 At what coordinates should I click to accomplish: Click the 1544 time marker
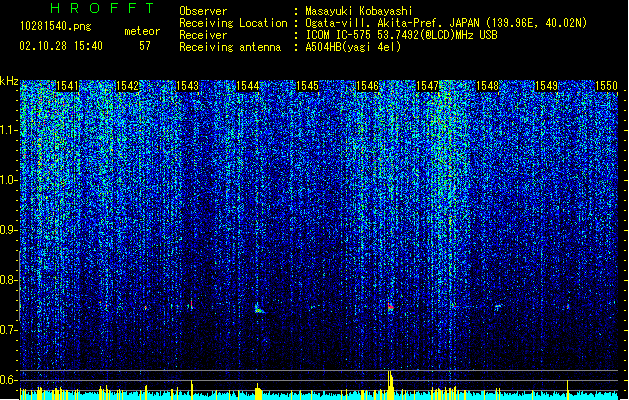[x=248, y=86]
